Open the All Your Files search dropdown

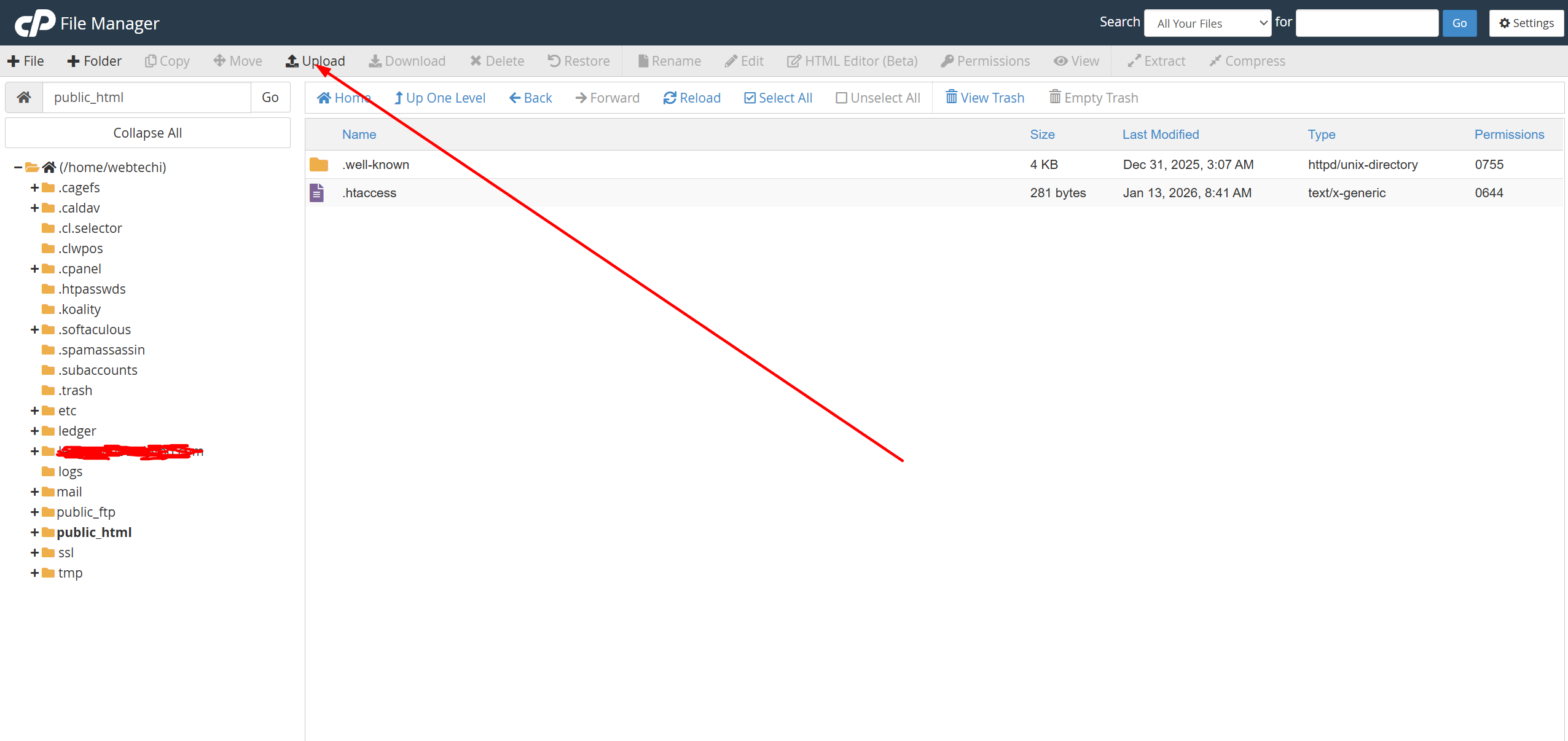pos(1207,23)
